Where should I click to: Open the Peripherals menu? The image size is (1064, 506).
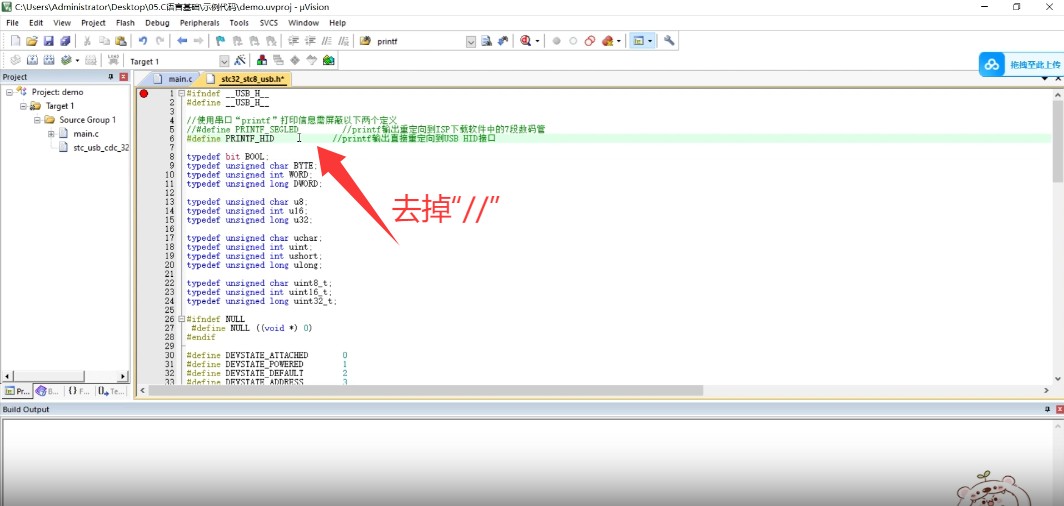pos(200,22)
